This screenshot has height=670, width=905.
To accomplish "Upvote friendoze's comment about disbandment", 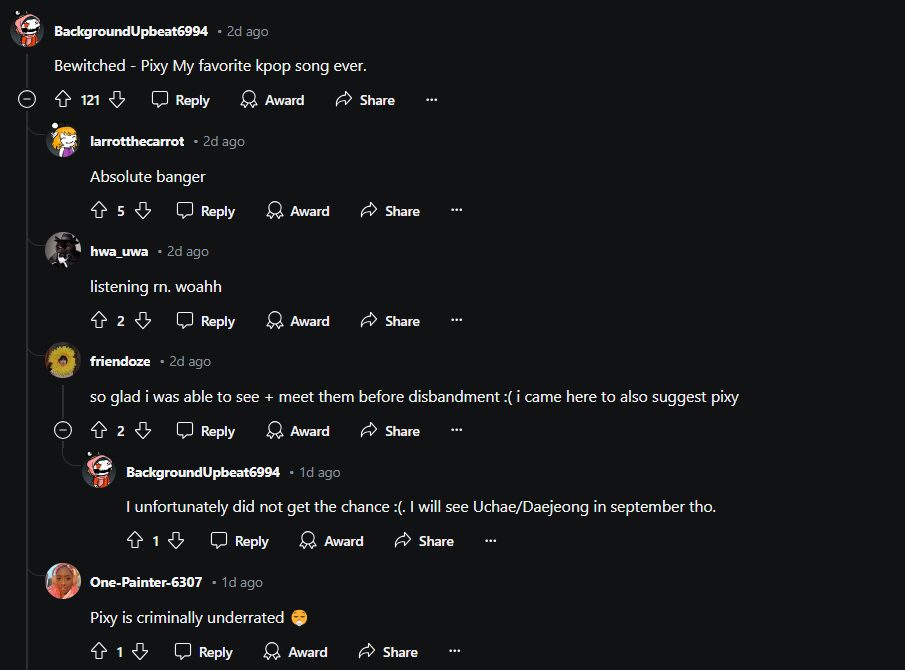I will 99,431.
